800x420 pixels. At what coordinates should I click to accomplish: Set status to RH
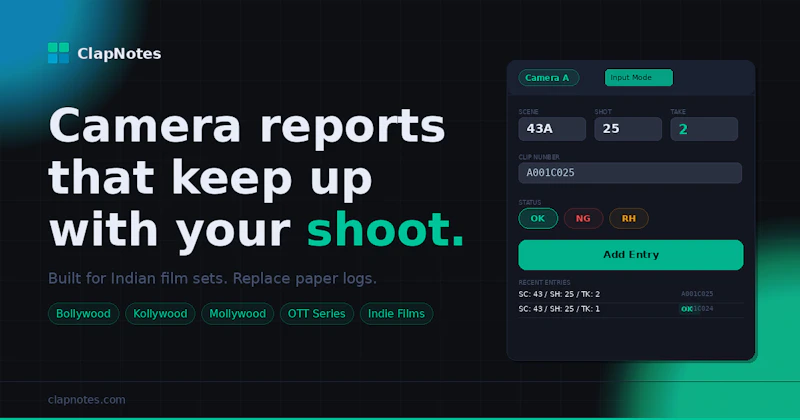click(629, 218)
